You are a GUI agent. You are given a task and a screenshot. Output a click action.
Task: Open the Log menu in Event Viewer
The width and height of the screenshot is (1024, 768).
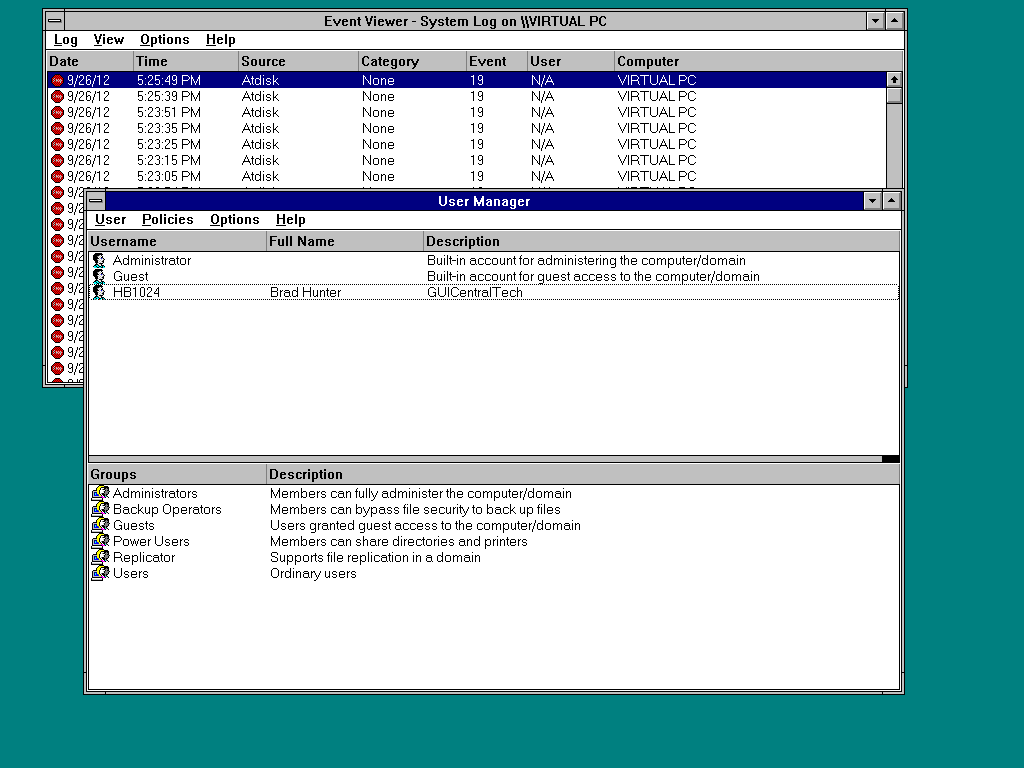pos(65,40)
